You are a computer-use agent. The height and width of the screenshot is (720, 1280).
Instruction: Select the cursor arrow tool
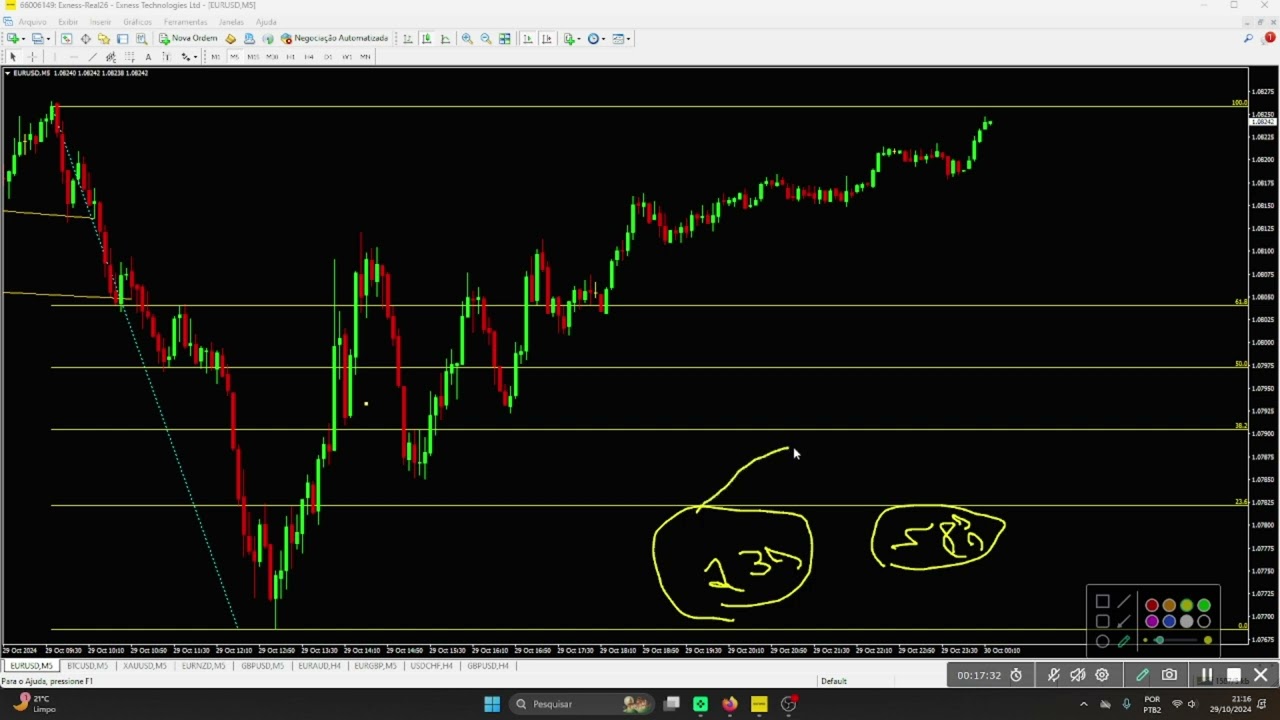[x=12, y=56]
